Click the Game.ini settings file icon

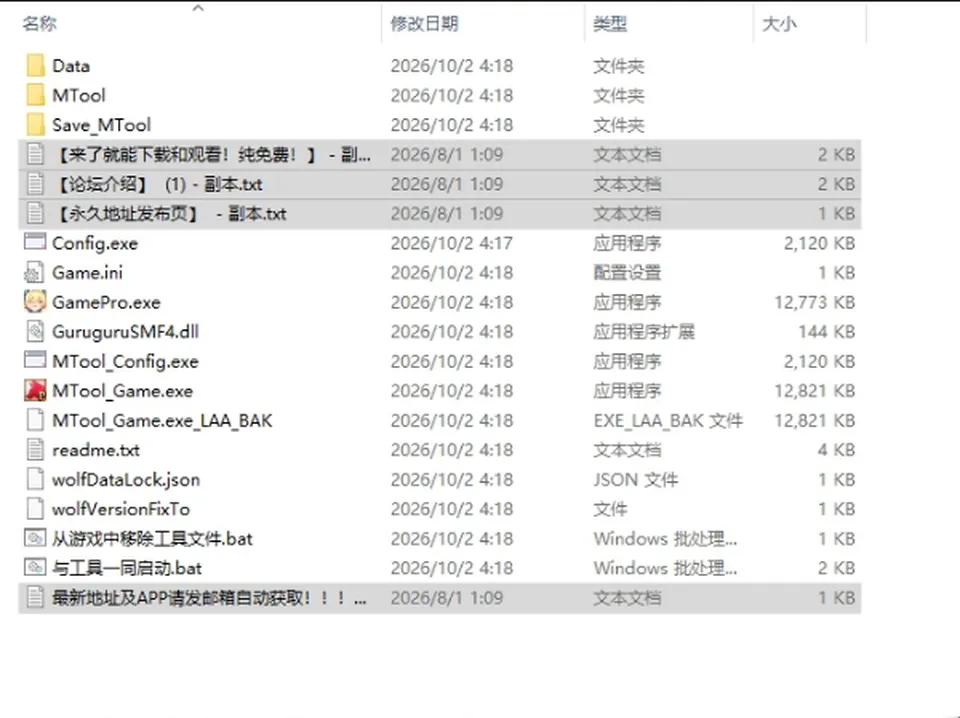point(35,272)
